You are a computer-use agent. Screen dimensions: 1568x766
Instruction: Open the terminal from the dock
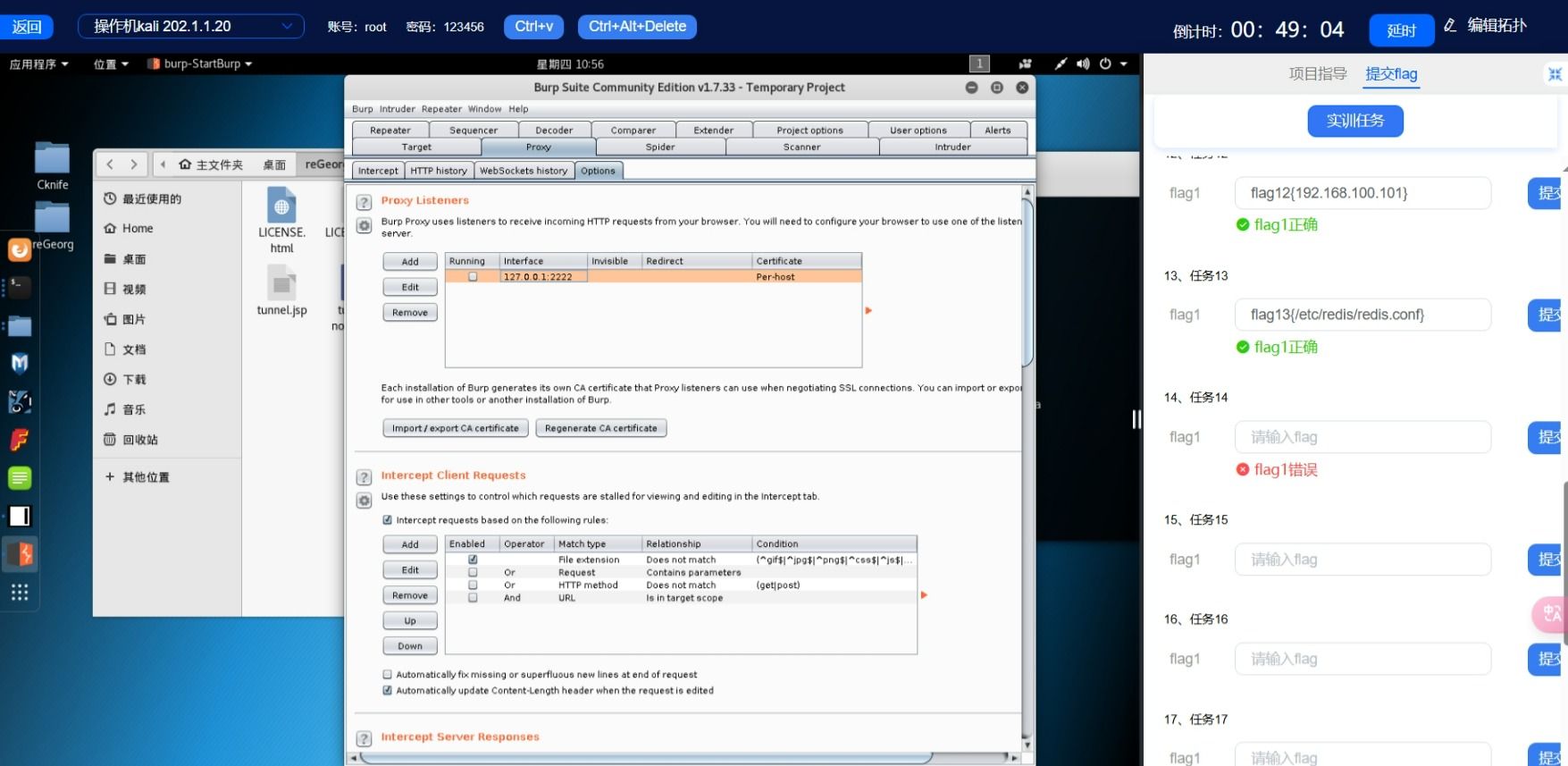point(20,287)
